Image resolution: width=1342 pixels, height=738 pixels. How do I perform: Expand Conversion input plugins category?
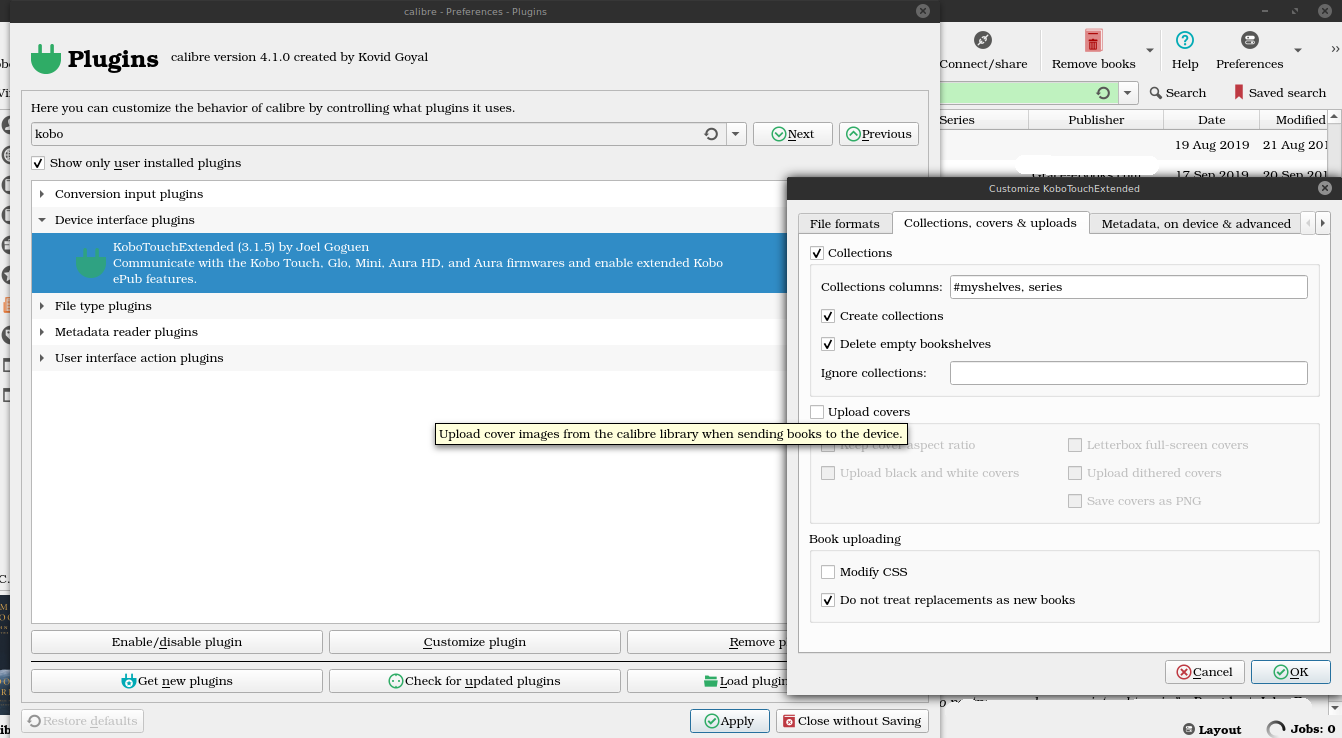[42, 194]
